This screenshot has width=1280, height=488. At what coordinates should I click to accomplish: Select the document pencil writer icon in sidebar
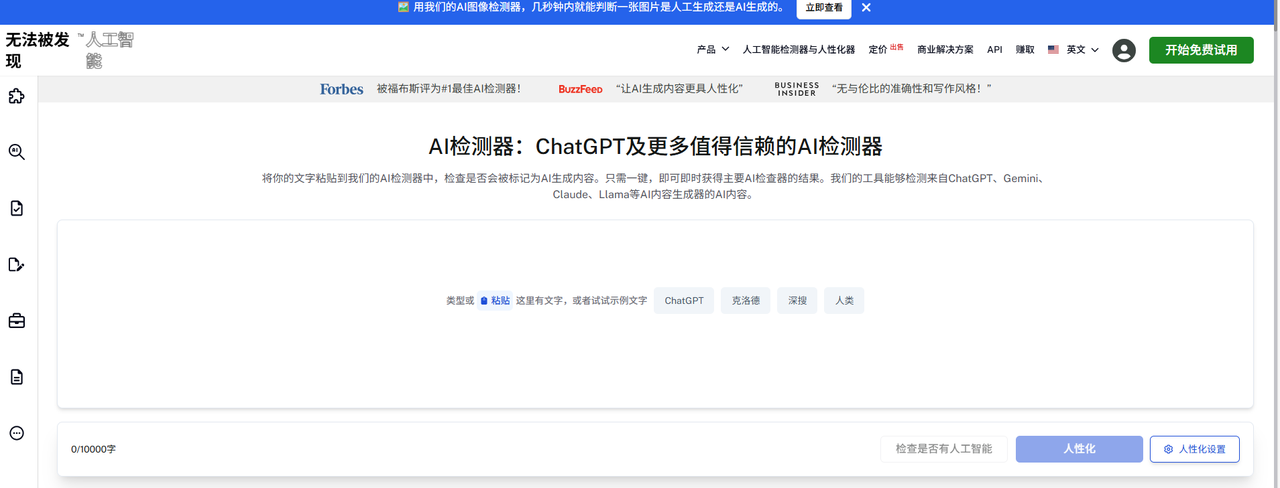click(x=16, y=265)
